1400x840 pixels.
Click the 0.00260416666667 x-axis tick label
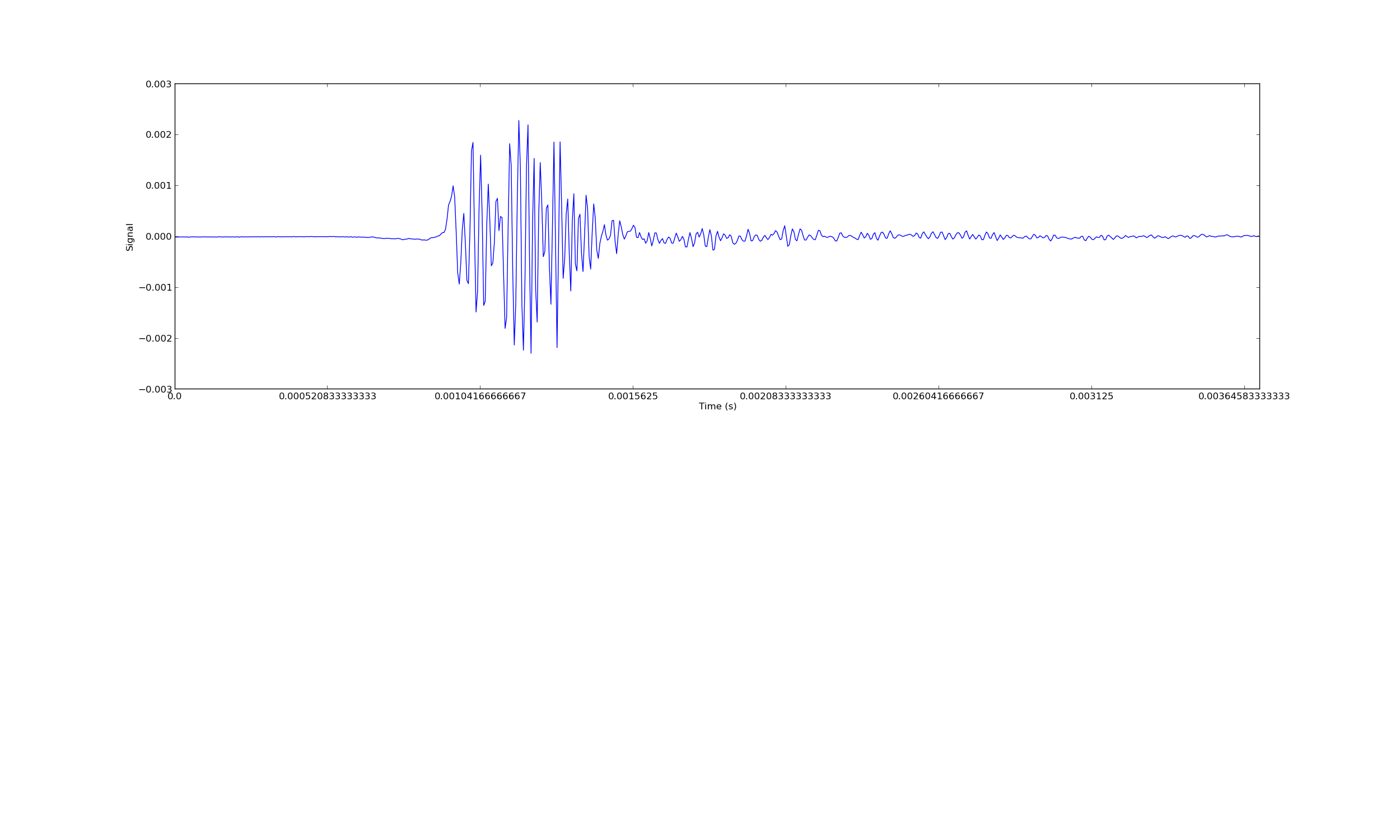(938, 396)
